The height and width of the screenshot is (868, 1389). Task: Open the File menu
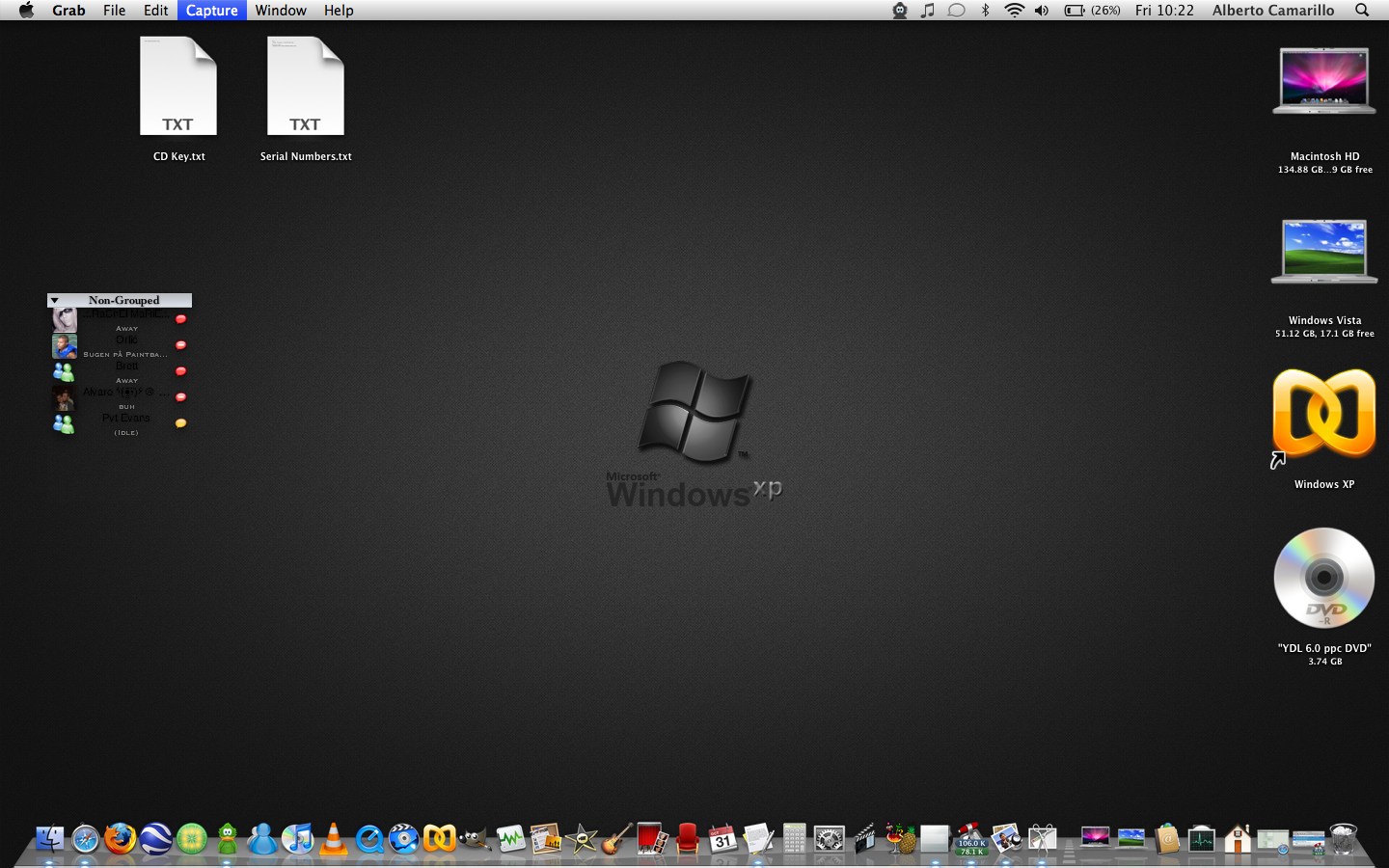[x=114, y=11]
